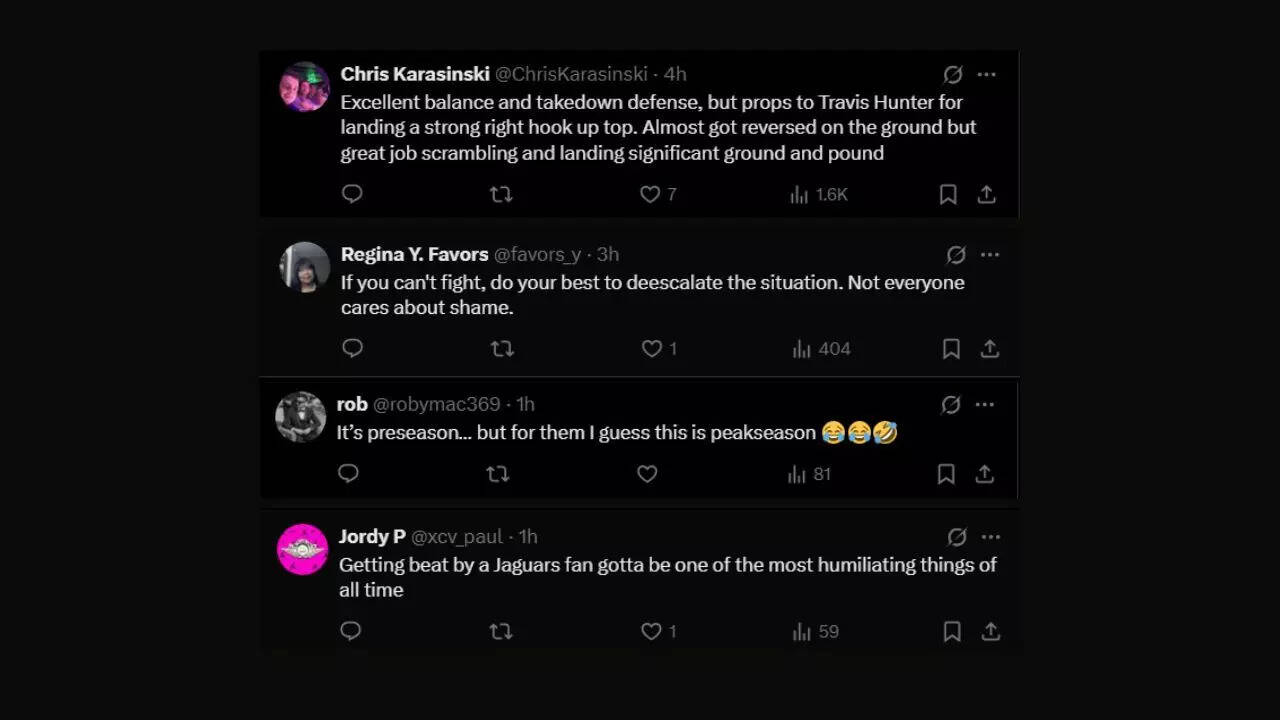This screenshot has width=1280, height=720.
Task: Like Jordy P's Jaguars fan tweet
Action: (652, 631)
